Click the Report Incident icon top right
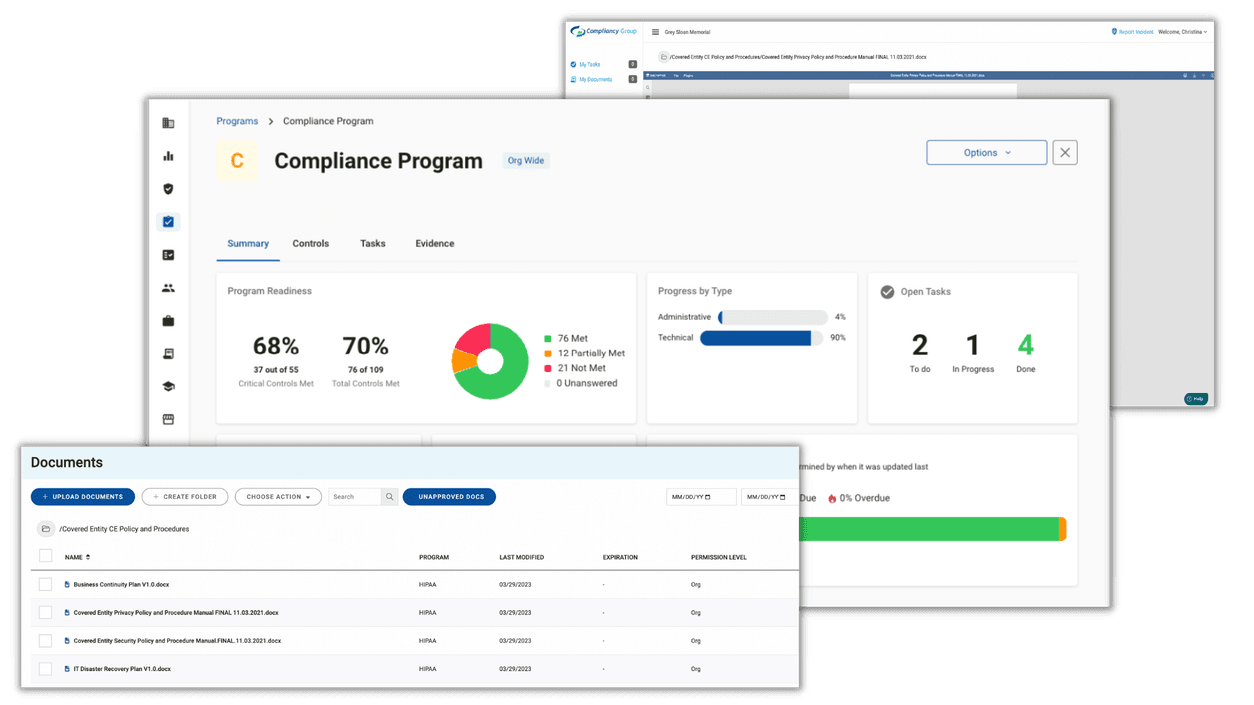Image resolution: width=1254 pixels, height=705 pixels. click(1113, 31)
